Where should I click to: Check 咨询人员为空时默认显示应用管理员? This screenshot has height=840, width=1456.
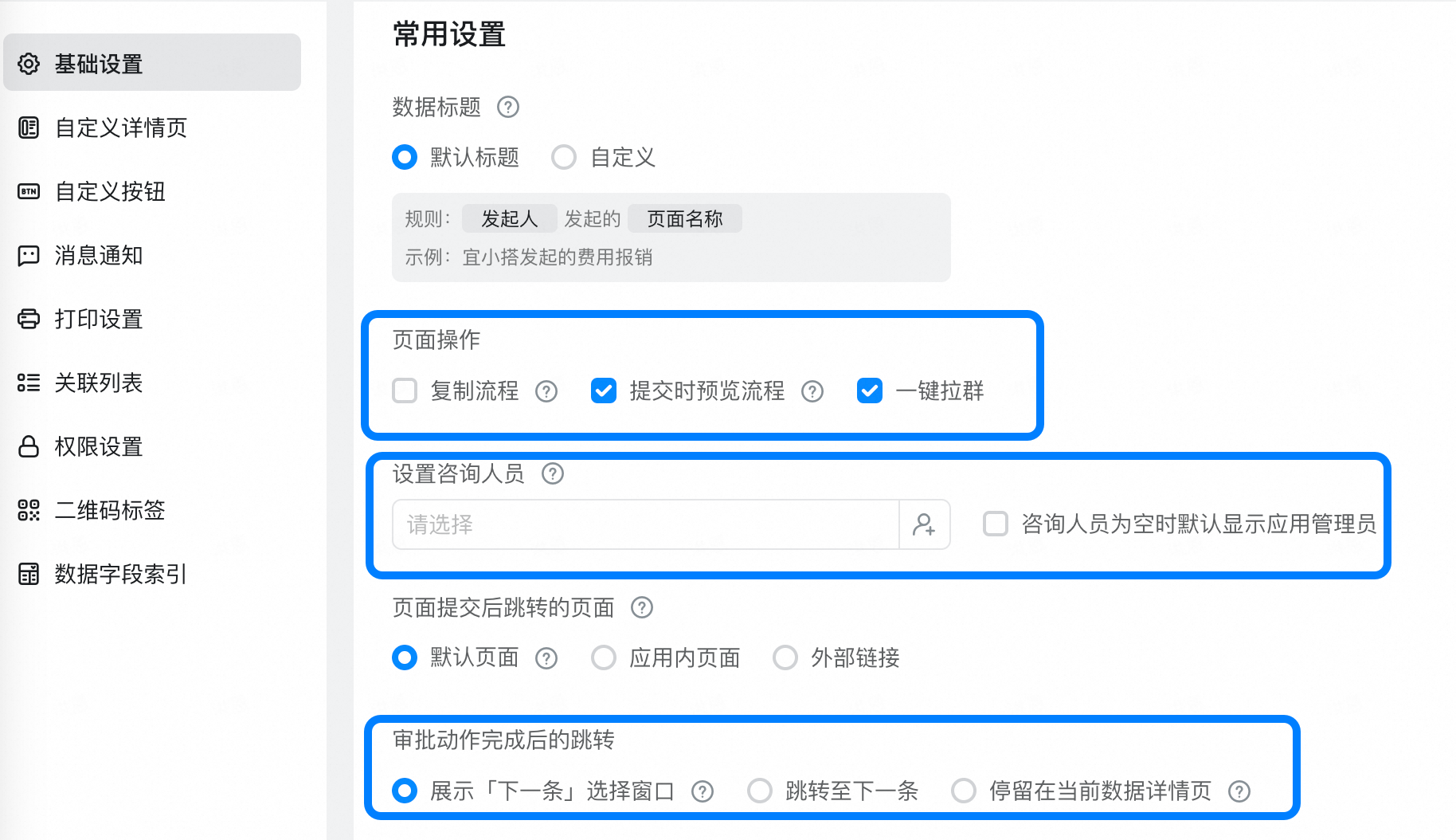pos(996,524)
